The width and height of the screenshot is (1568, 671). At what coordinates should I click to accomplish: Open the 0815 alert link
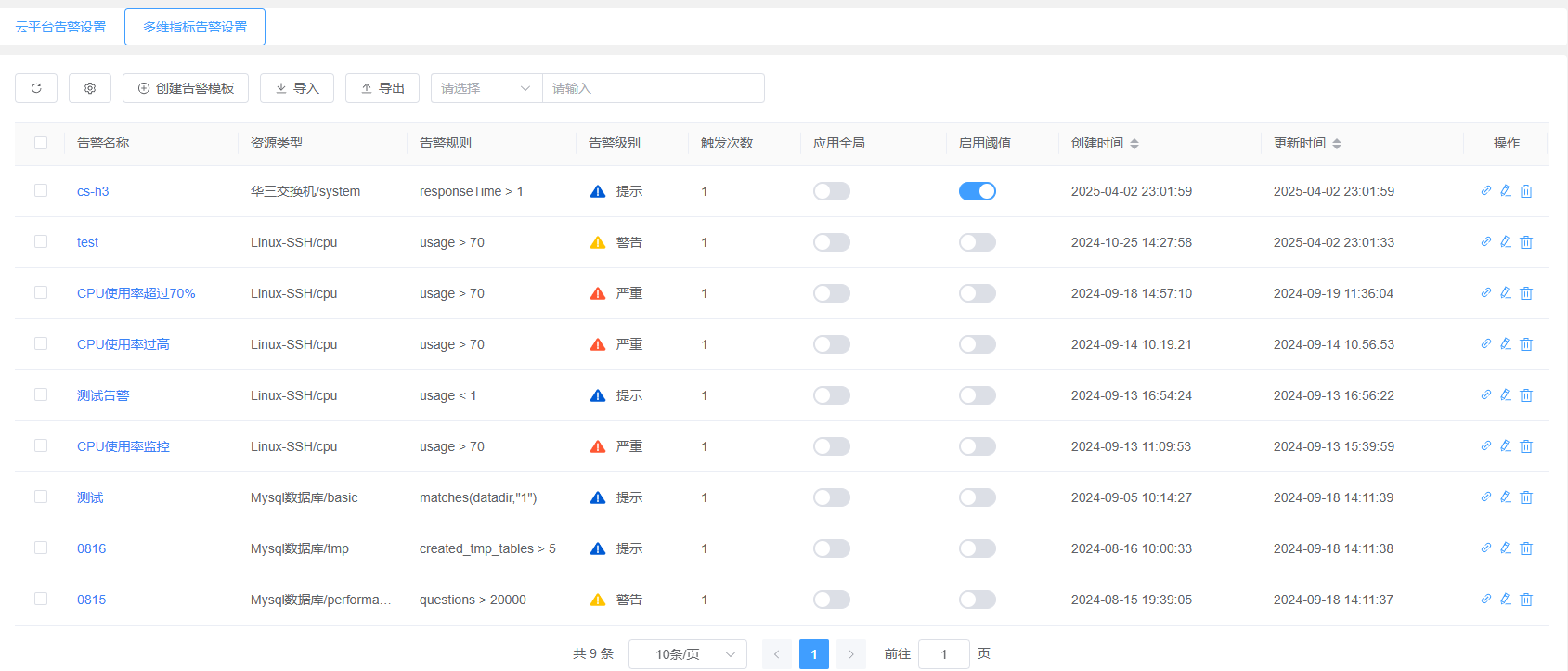pos(91,600)
